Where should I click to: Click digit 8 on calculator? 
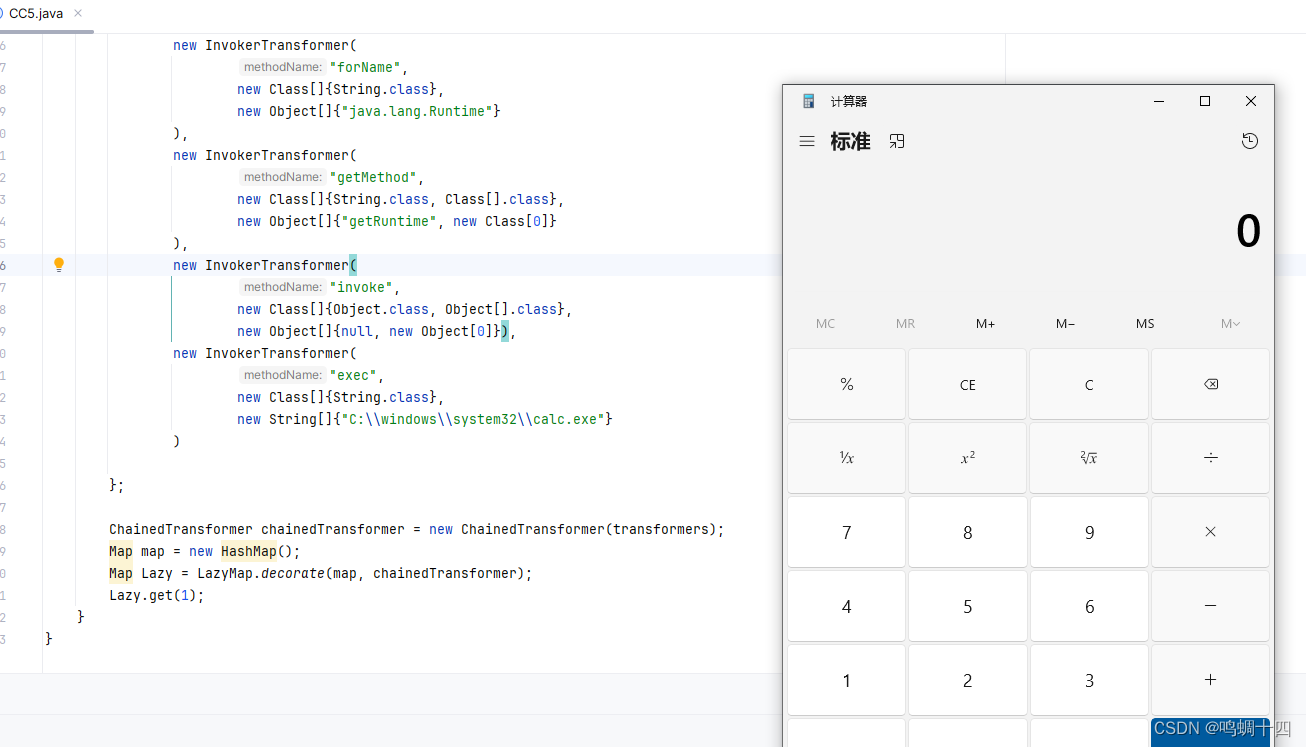pos(968,532)
